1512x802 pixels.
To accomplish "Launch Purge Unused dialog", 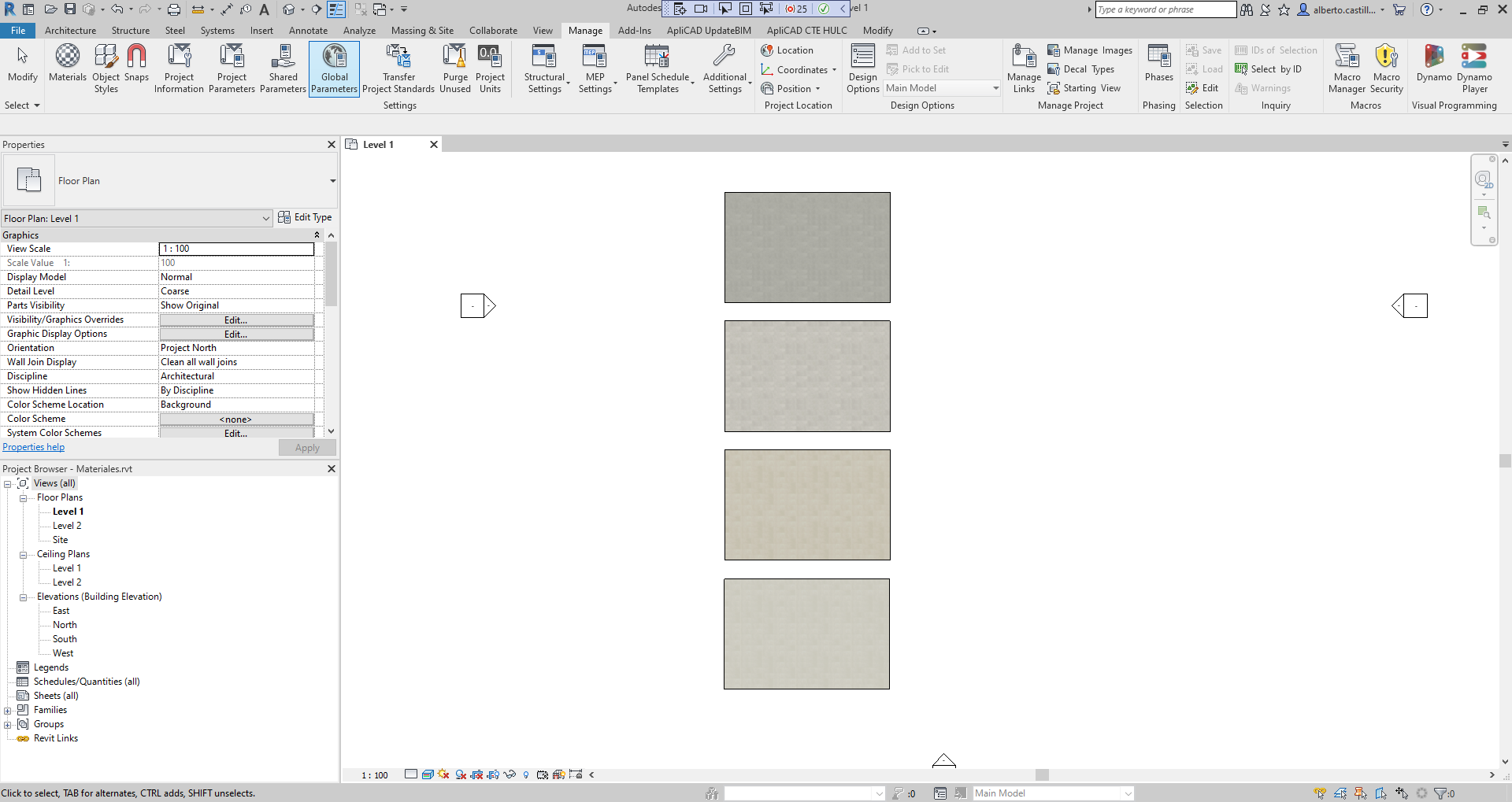I will pos(455,67).
